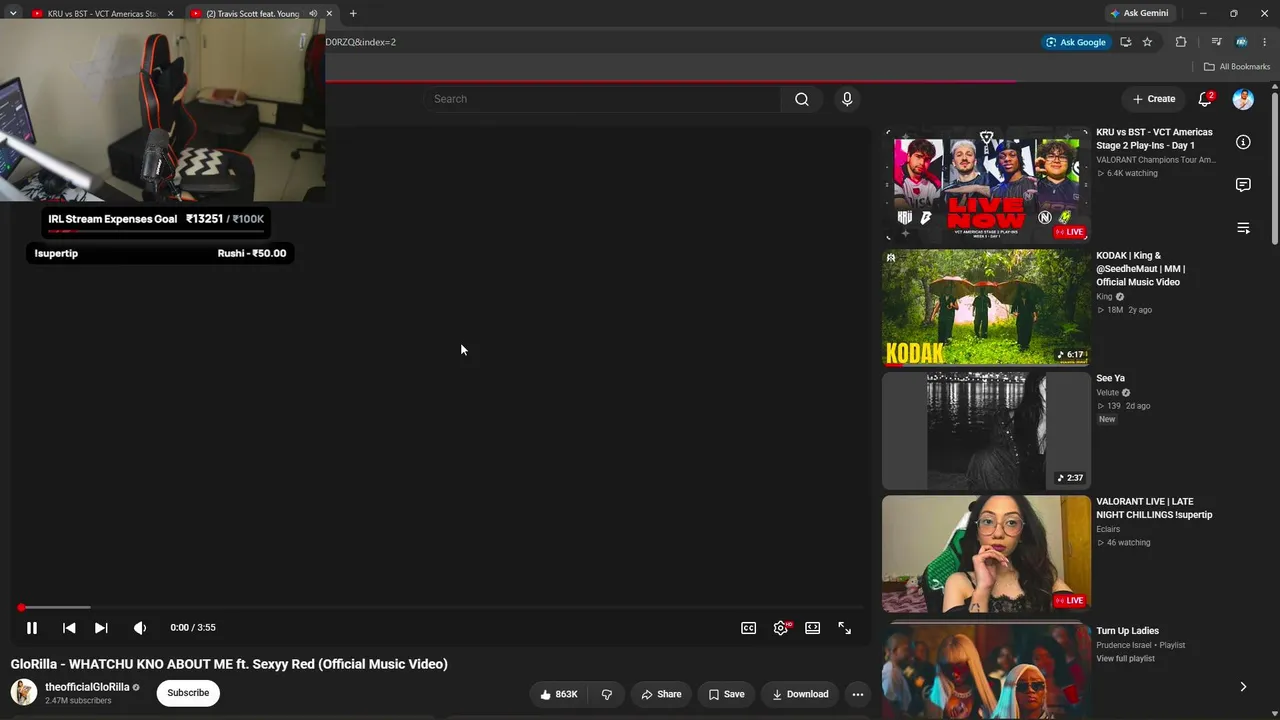The height and width of the screenshot is (720, 1280).
Task: Open the media controls icon in toolbar
Action: coord(1216,42)
